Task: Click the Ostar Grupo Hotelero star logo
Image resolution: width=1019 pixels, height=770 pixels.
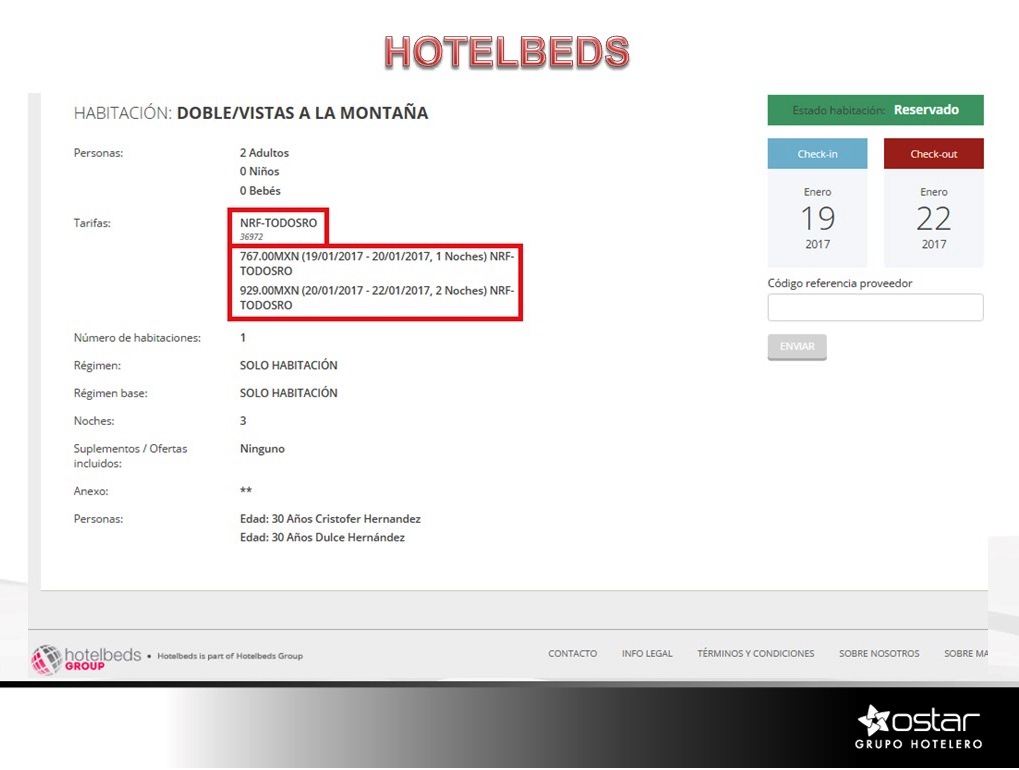Action: [875, 720]
